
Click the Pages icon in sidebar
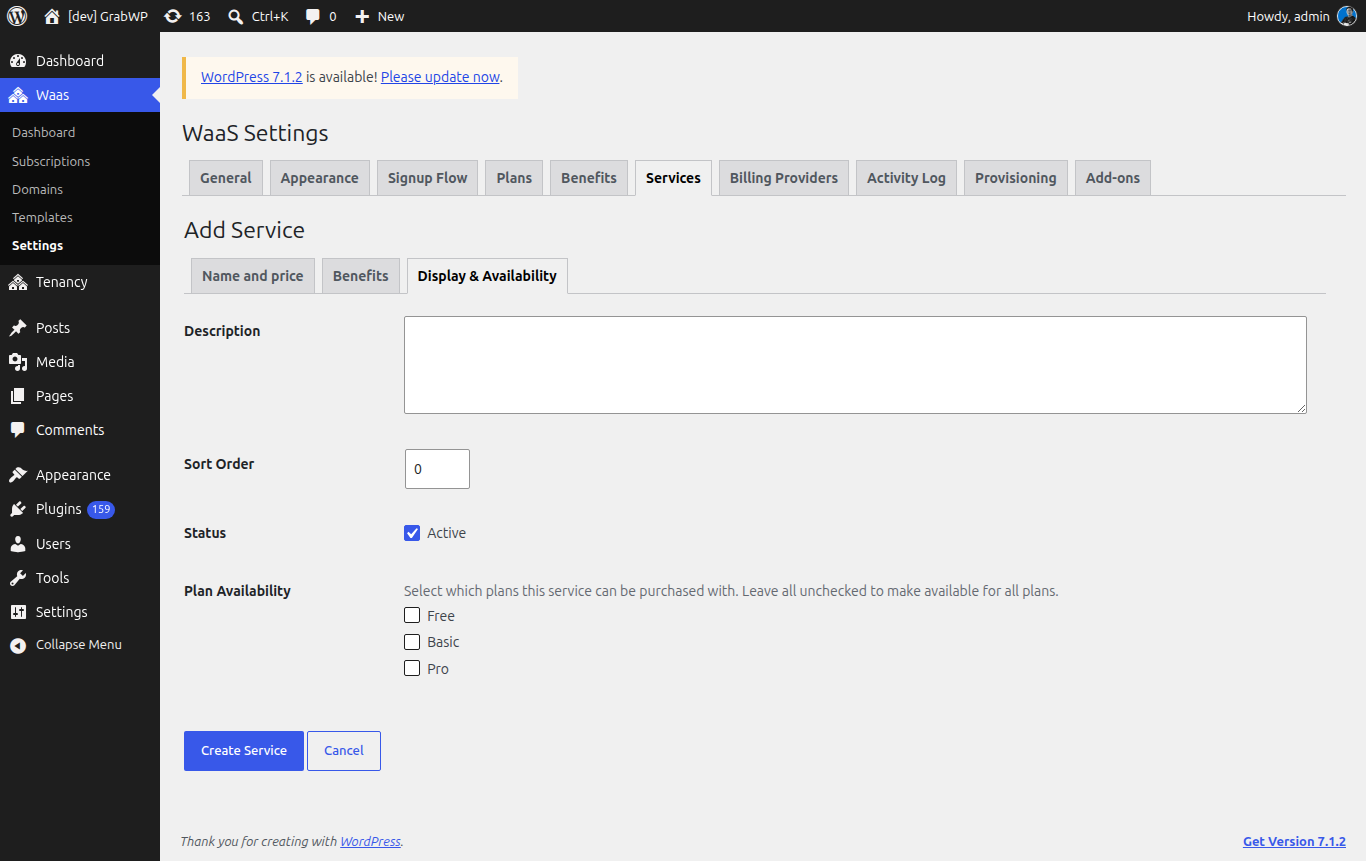(18, 396)
